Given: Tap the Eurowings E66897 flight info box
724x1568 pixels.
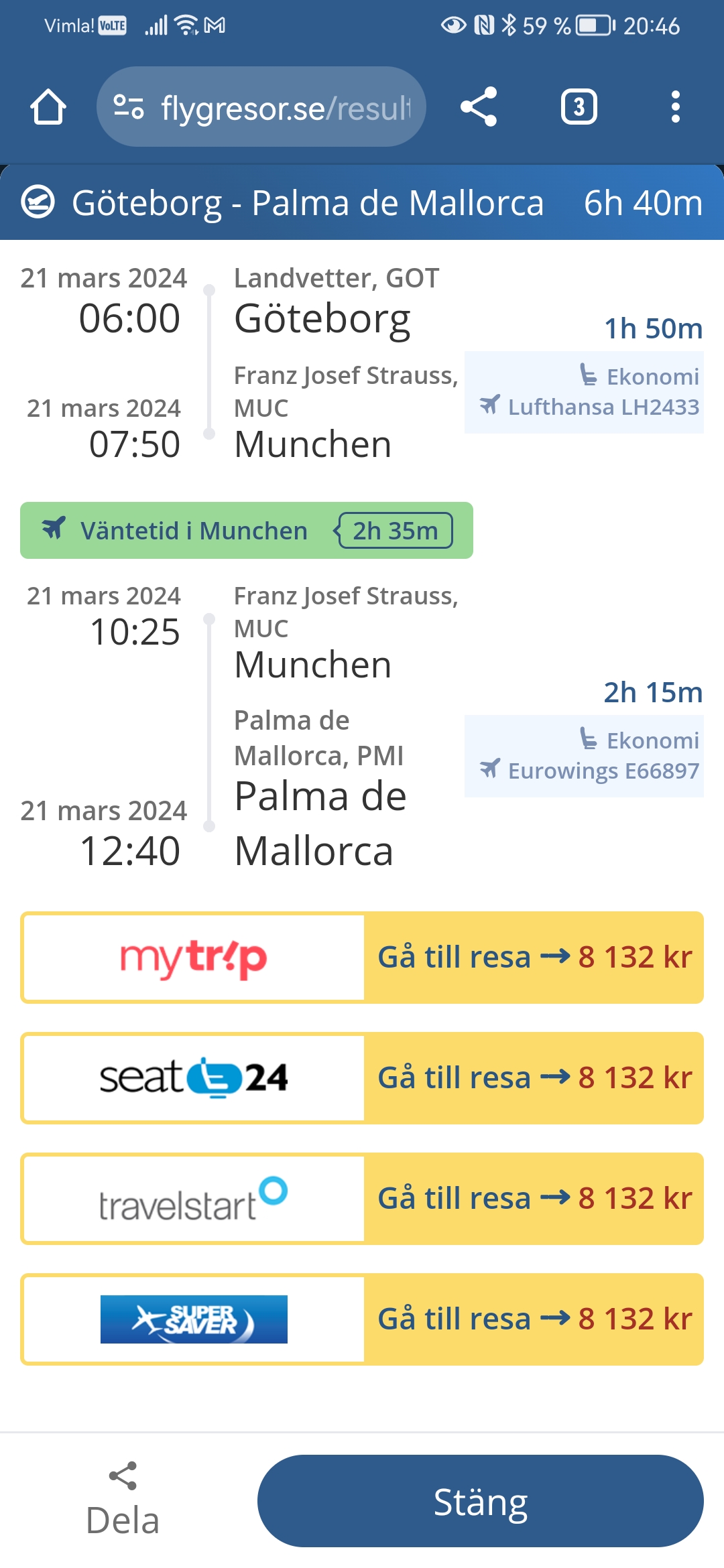Looking at the screenshot, I should point(584,757).
